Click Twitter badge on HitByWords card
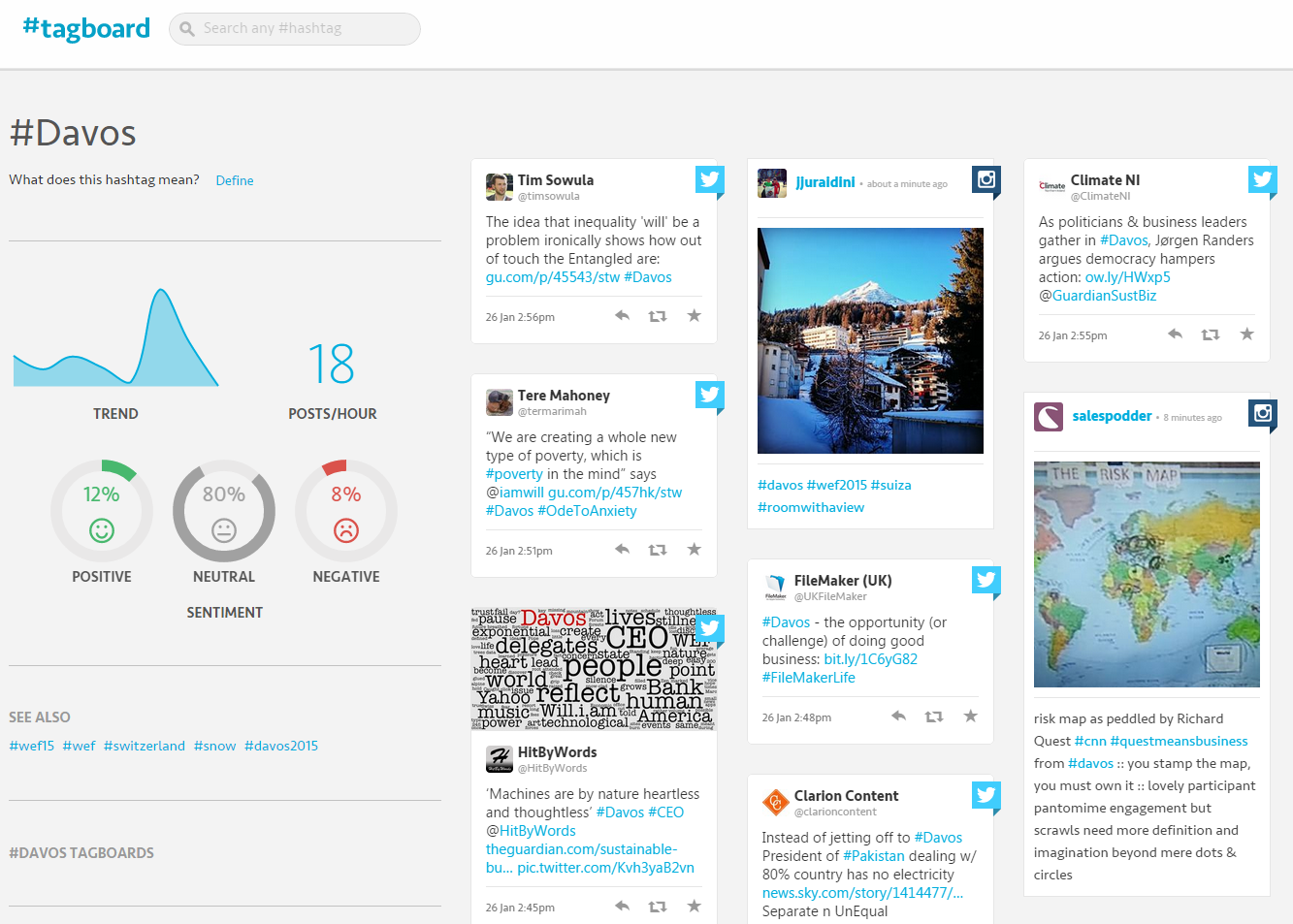The height and width of the screenshot is (924, 1293). coord(710,628)
